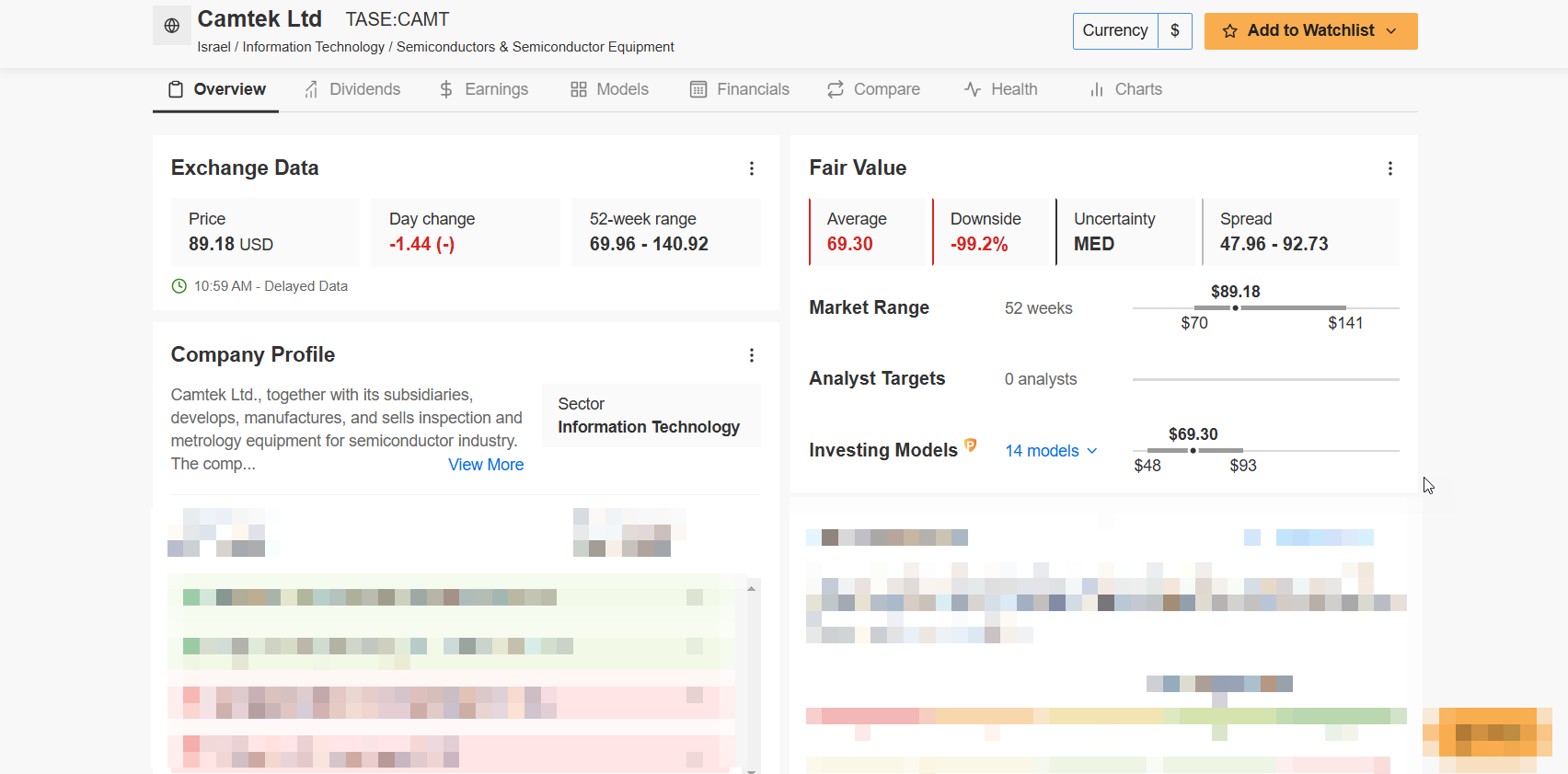This screenshot has width=1568, height=774.
Task: Switch to the Overview tab
Action: pos(216,89)
